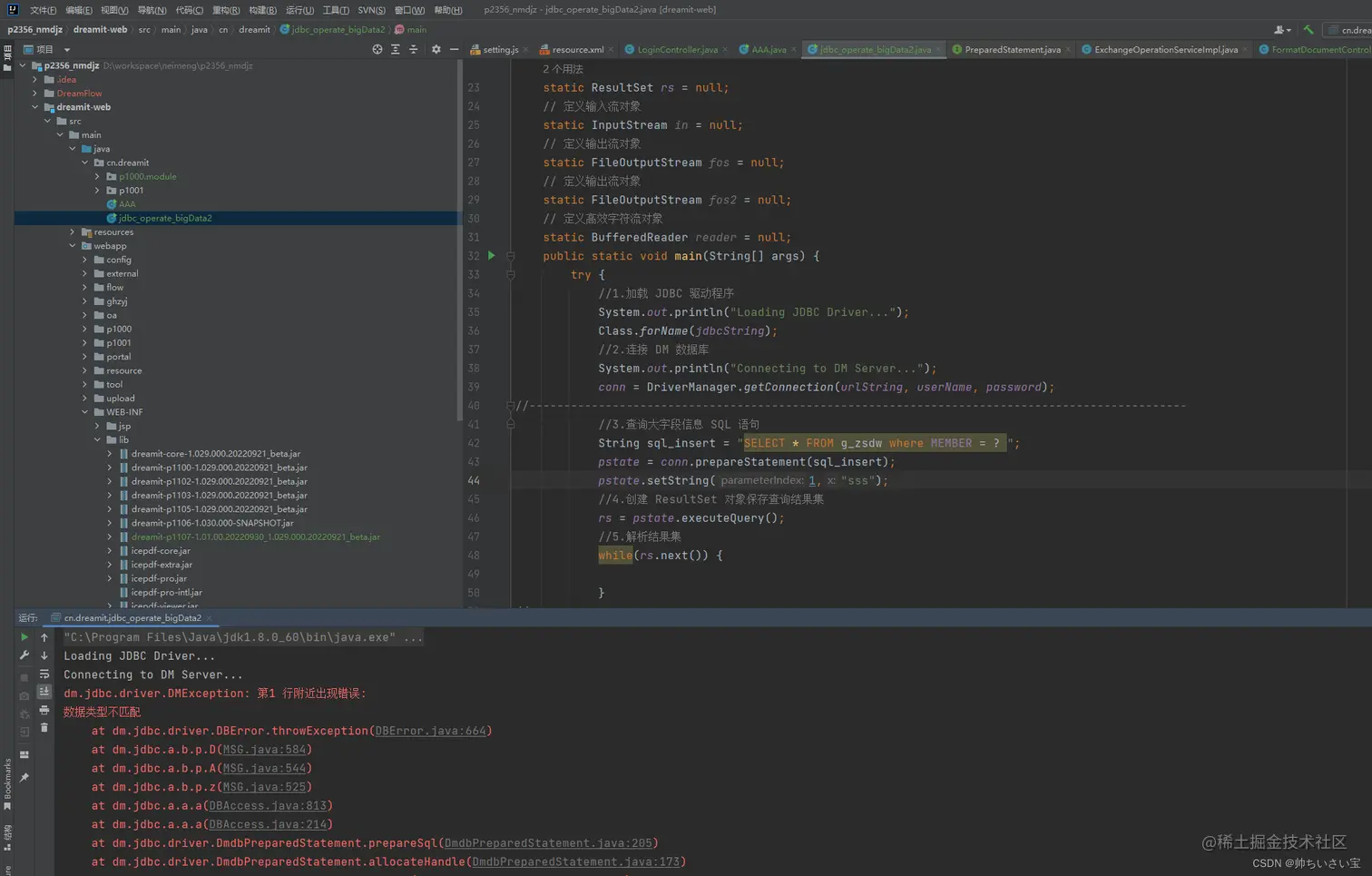Collapse webapp folder
This screenshot has height=876, width=1372.
point(73,246)
